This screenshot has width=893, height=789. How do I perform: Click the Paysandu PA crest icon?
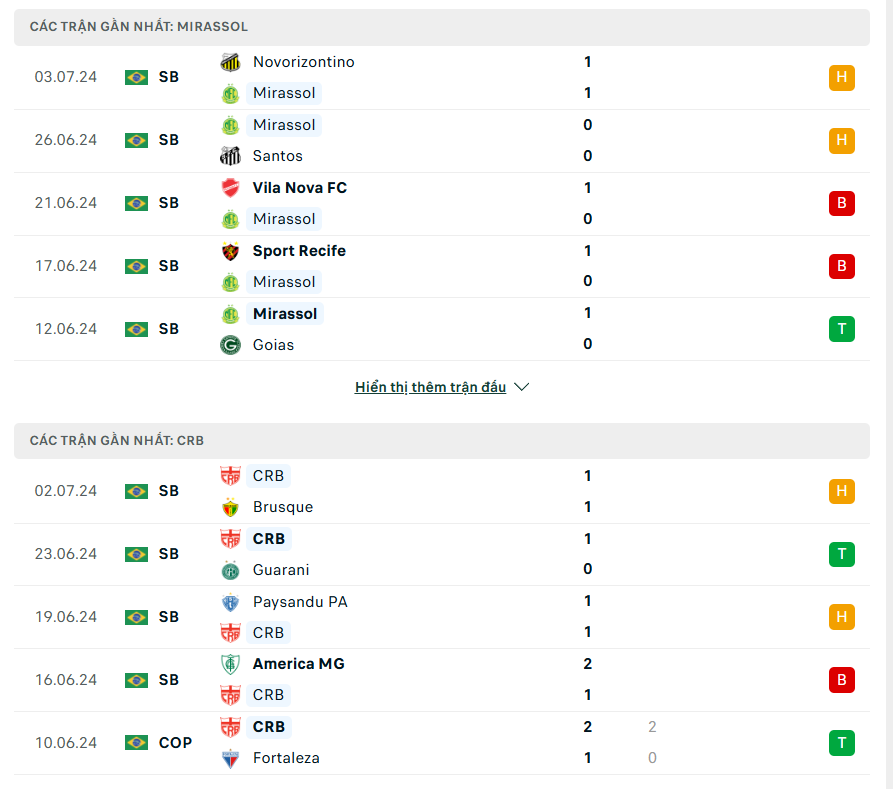(231, 602)
